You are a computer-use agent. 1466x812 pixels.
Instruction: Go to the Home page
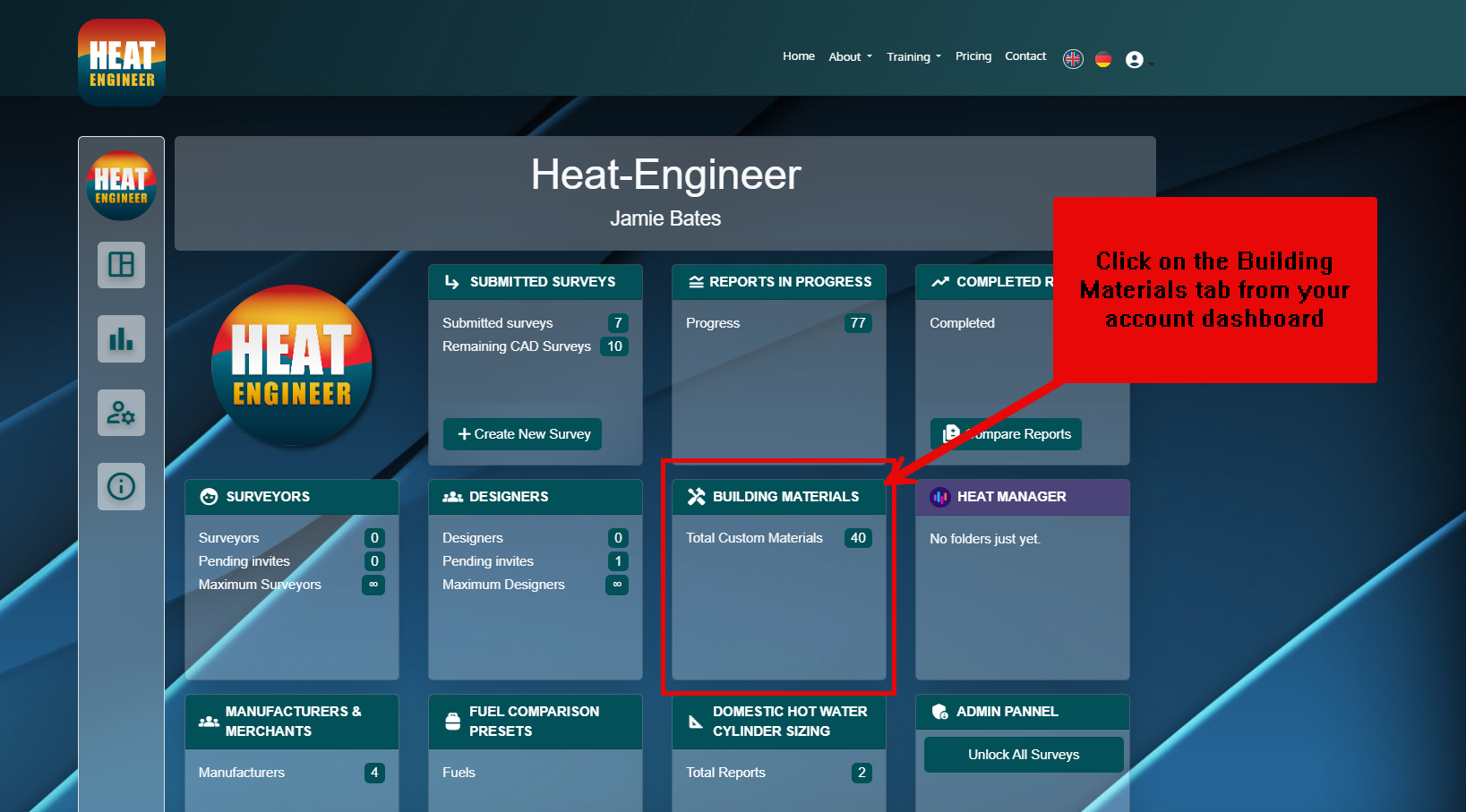pyautogui.click(x=798, y=56)
